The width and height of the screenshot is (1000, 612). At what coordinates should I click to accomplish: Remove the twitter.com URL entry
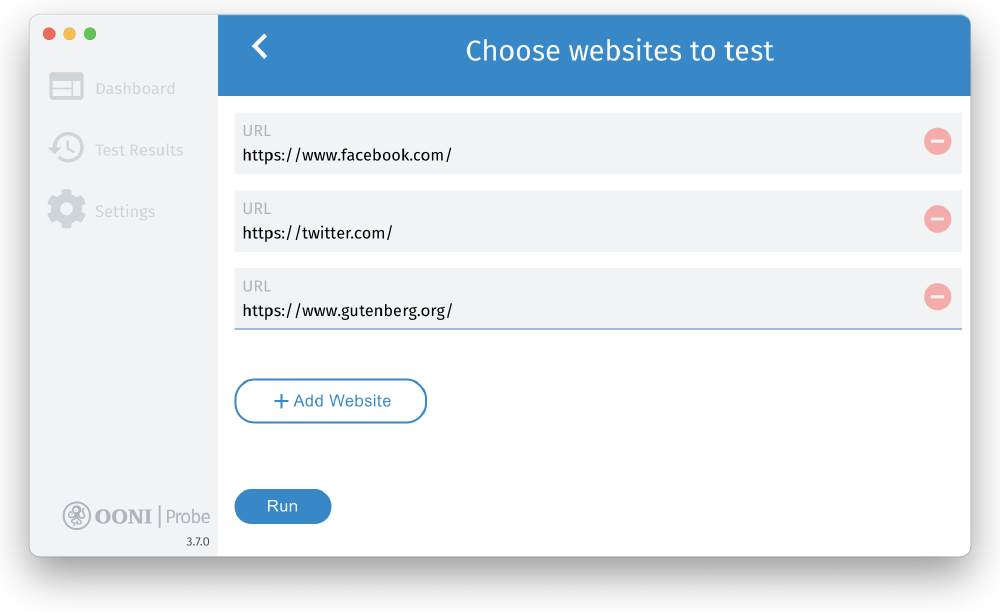(937, 219)
